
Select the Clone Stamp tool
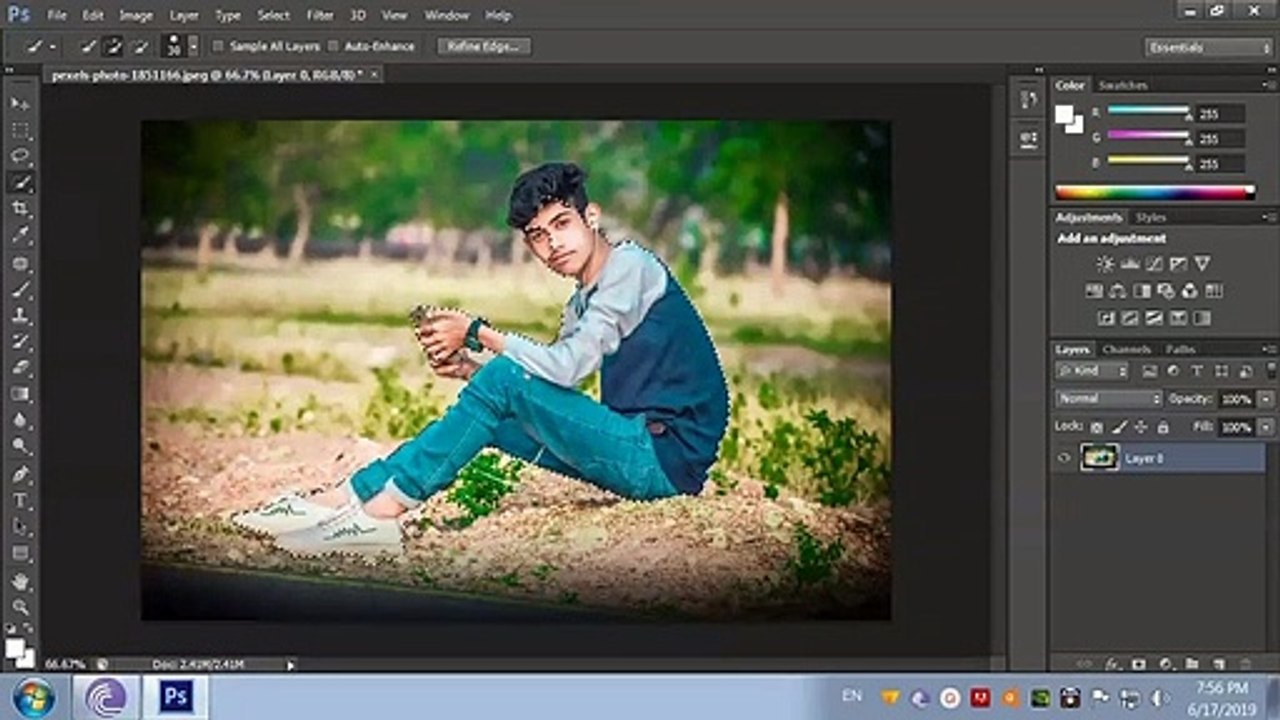20,315
